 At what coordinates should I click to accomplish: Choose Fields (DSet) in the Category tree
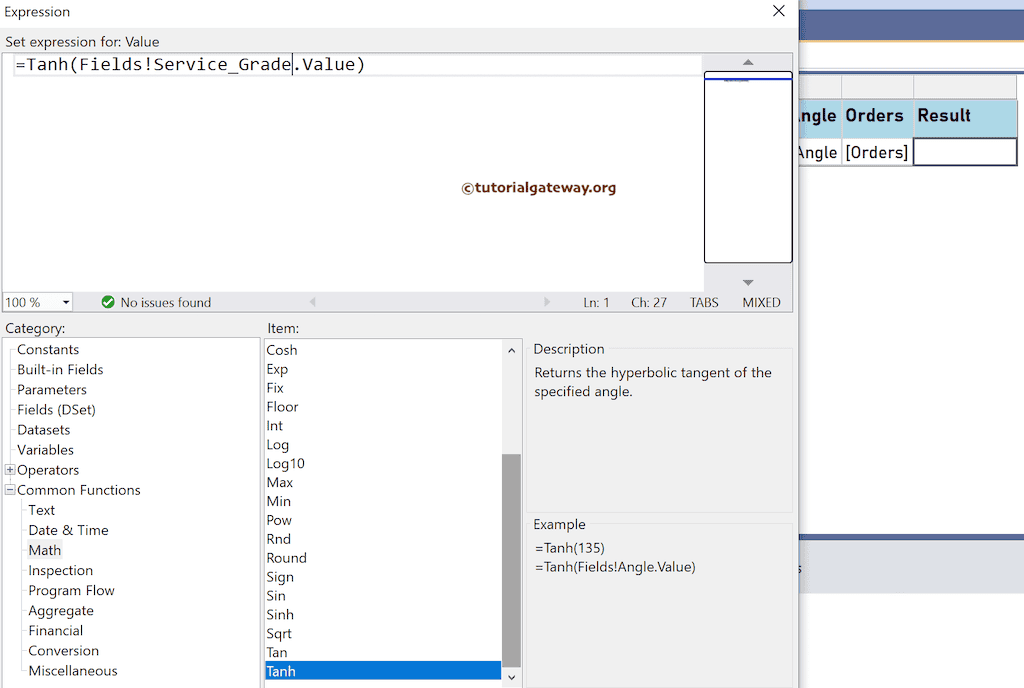(56, 410)
